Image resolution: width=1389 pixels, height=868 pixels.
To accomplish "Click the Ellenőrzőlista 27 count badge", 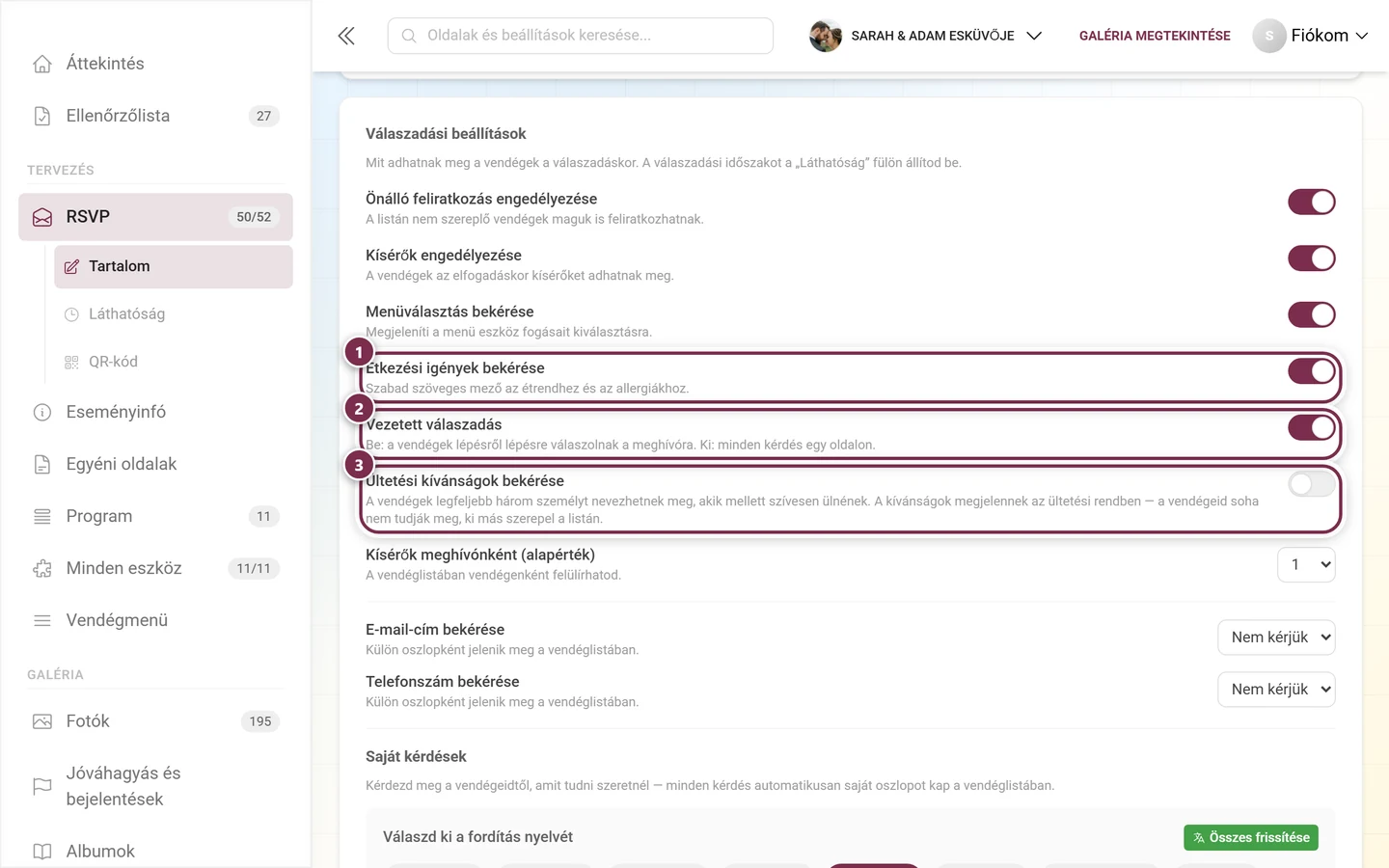I will tap(264, 116).
